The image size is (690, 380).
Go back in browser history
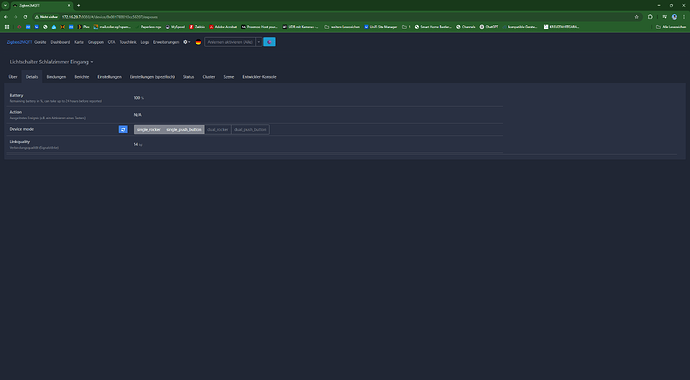pos(6,17)
